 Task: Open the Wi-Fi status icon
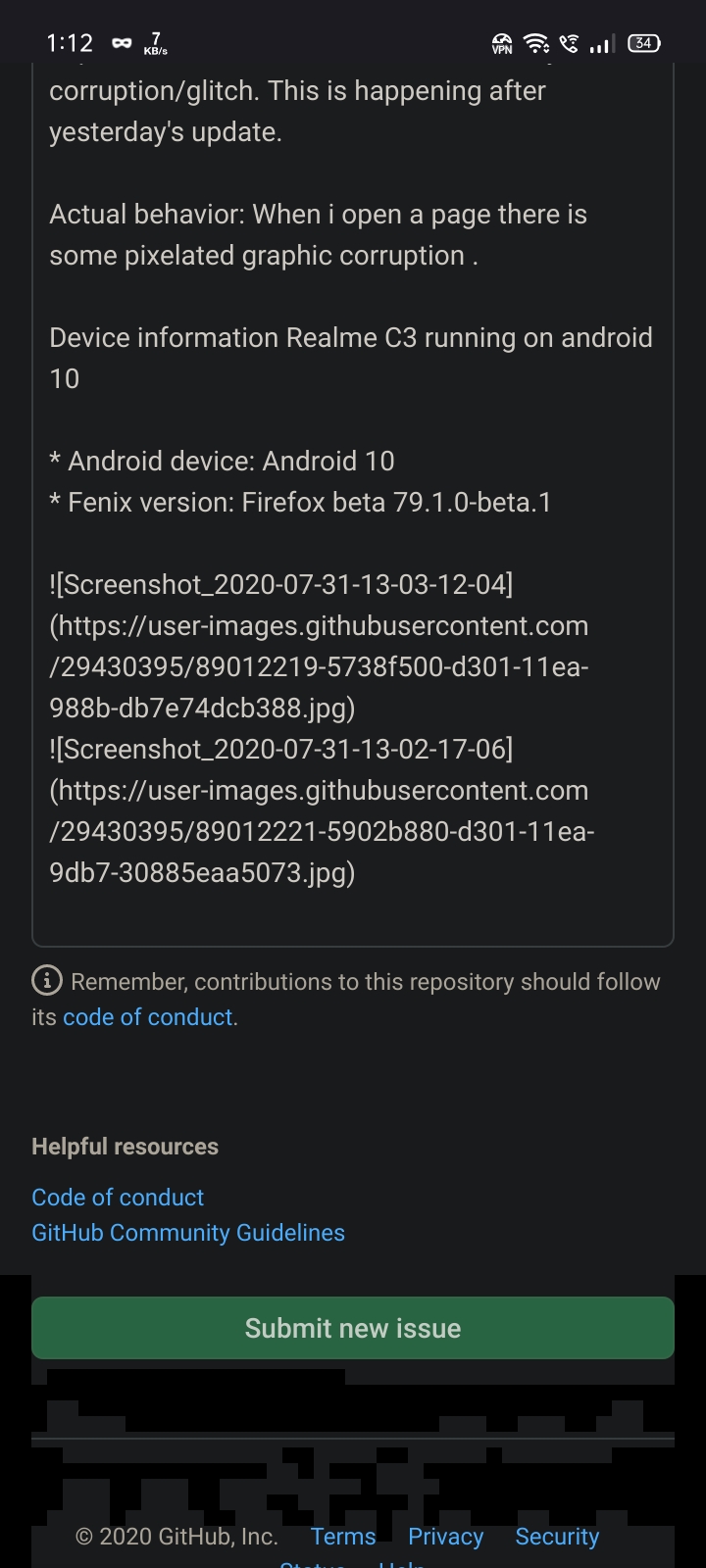click(x=535, y=43)
